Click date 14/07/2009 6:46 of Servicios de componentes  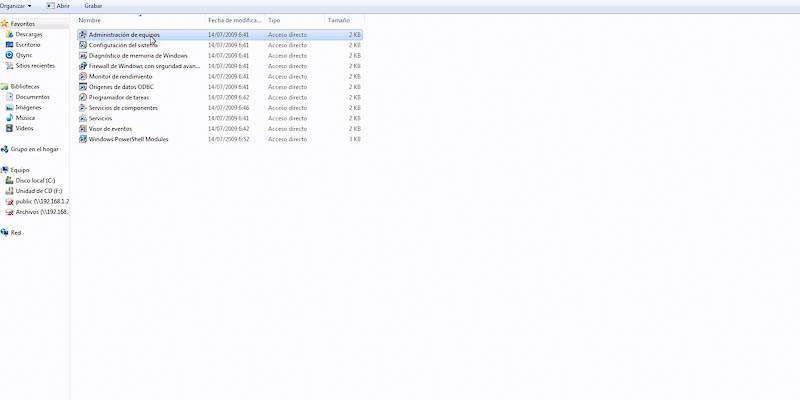tap(229, 108)
